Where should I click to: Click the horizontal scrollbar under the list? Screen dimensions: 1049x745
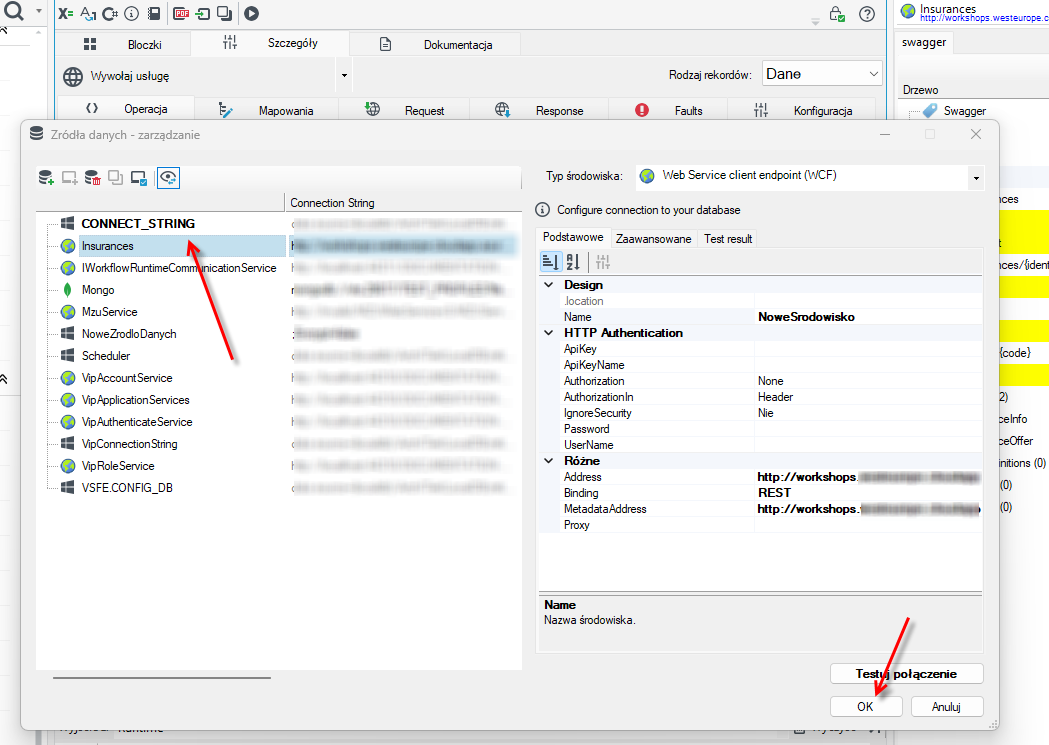(162, 678)
